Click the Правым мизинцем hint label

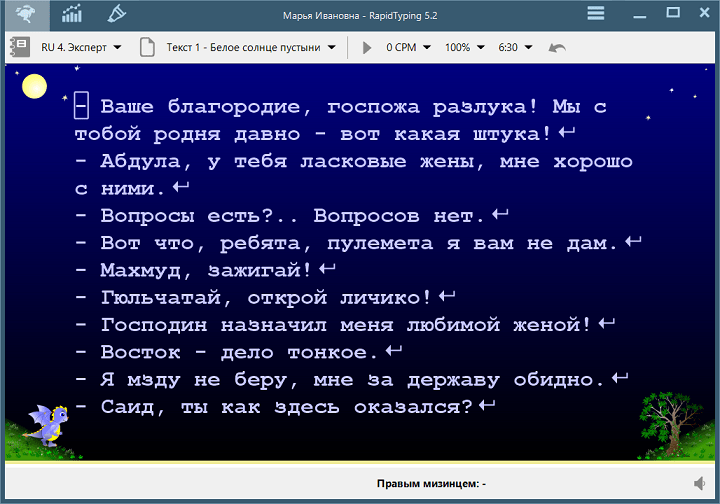pos(431,484)
